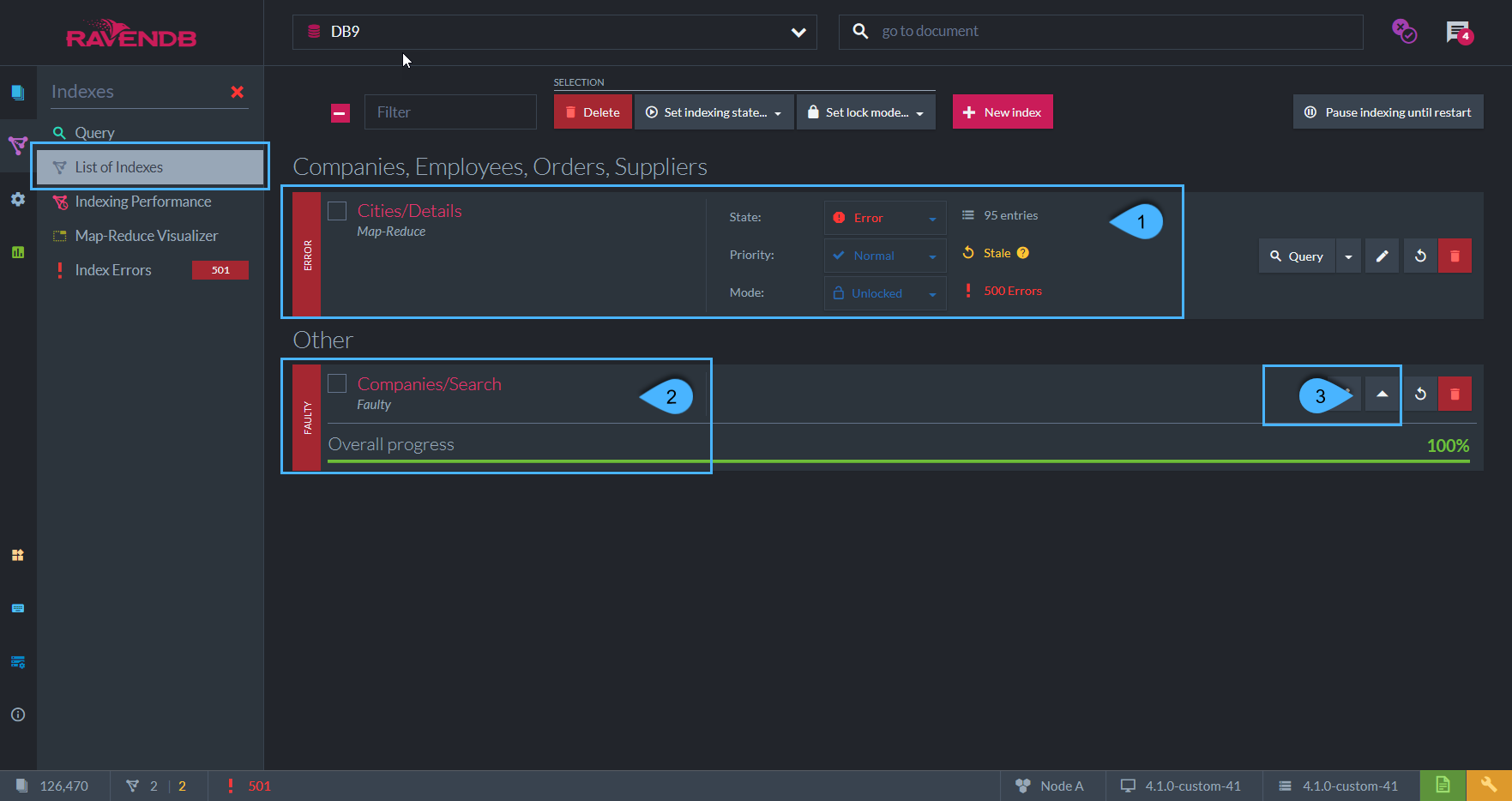Click the 501 errors indicator in status bar

point(249,786)
